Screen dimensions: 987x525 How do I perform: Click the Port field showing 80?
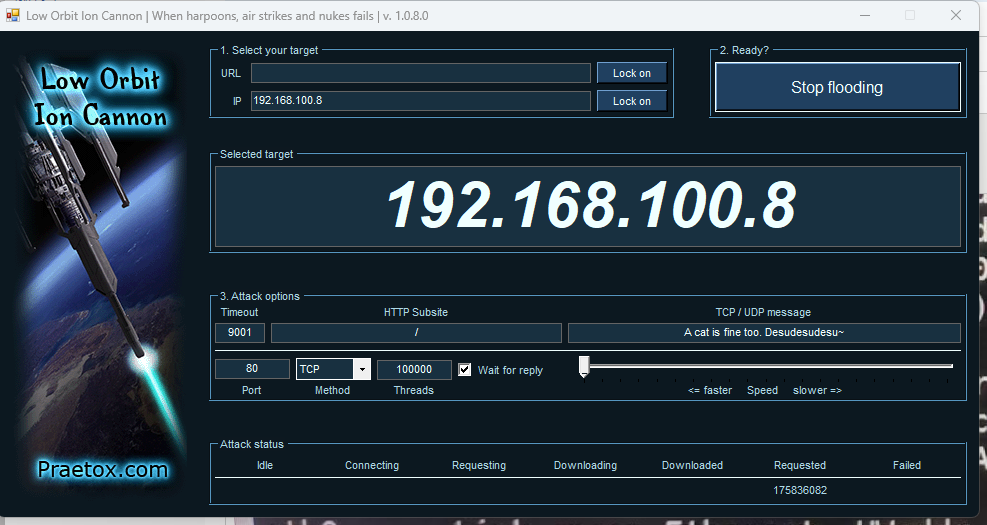(252, 369)
